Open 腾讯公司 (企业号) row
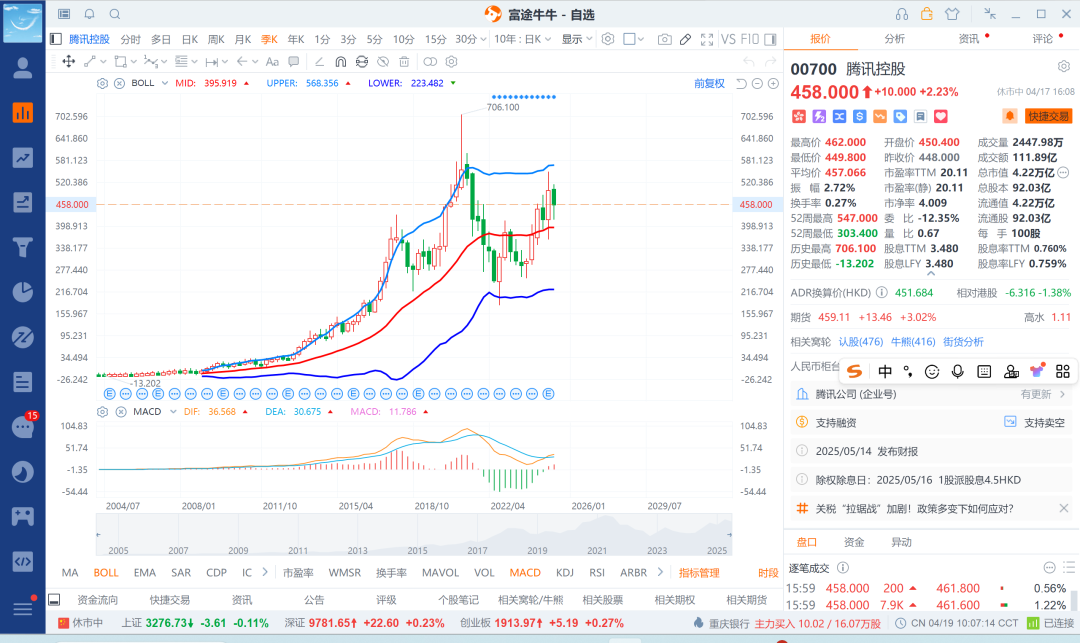1080x643 pixels. (x=931, y=394)
